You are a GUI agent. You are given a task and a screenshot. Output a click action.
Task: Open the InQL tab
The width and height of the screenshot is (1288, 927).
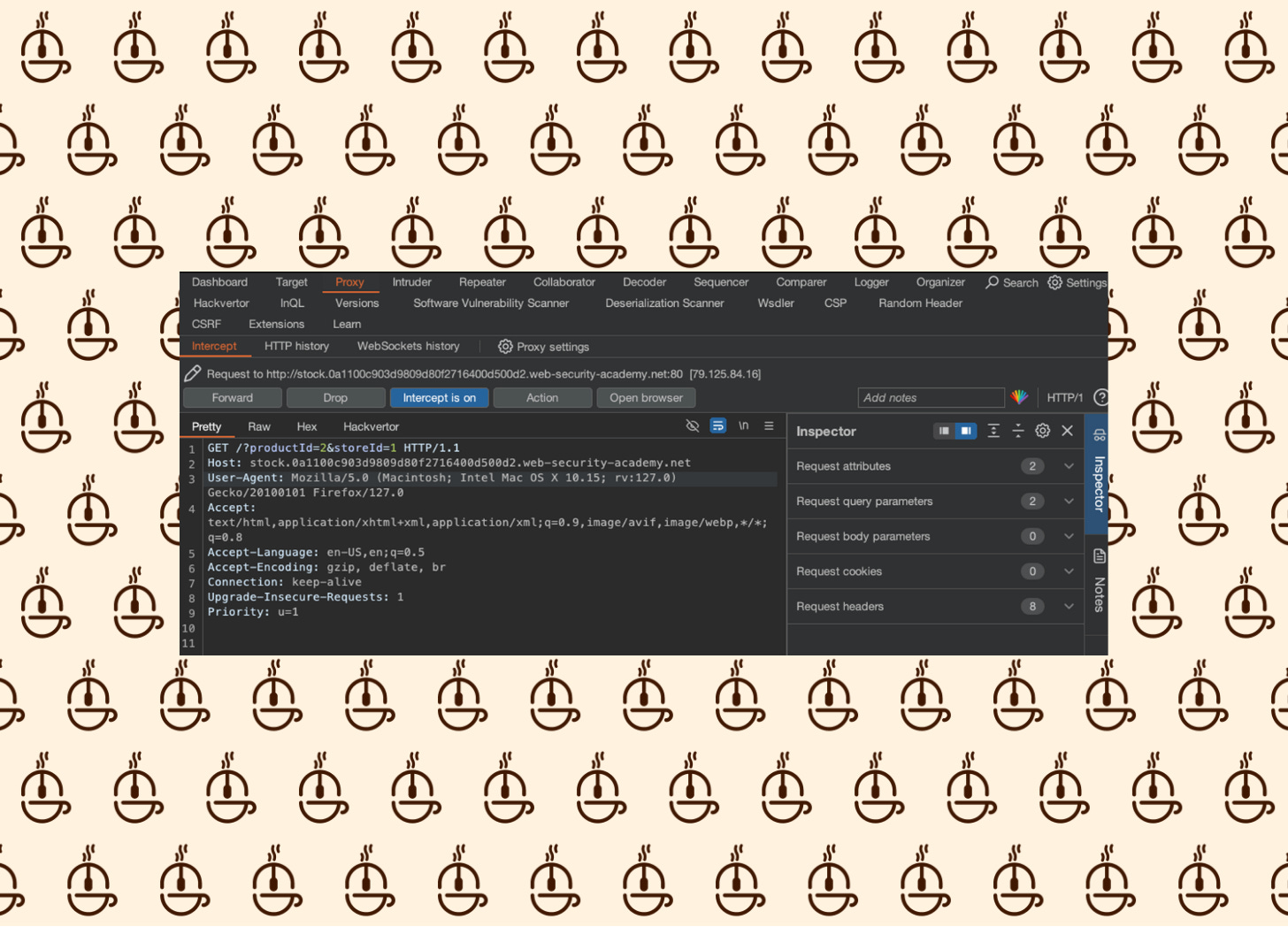coord(292,303)
